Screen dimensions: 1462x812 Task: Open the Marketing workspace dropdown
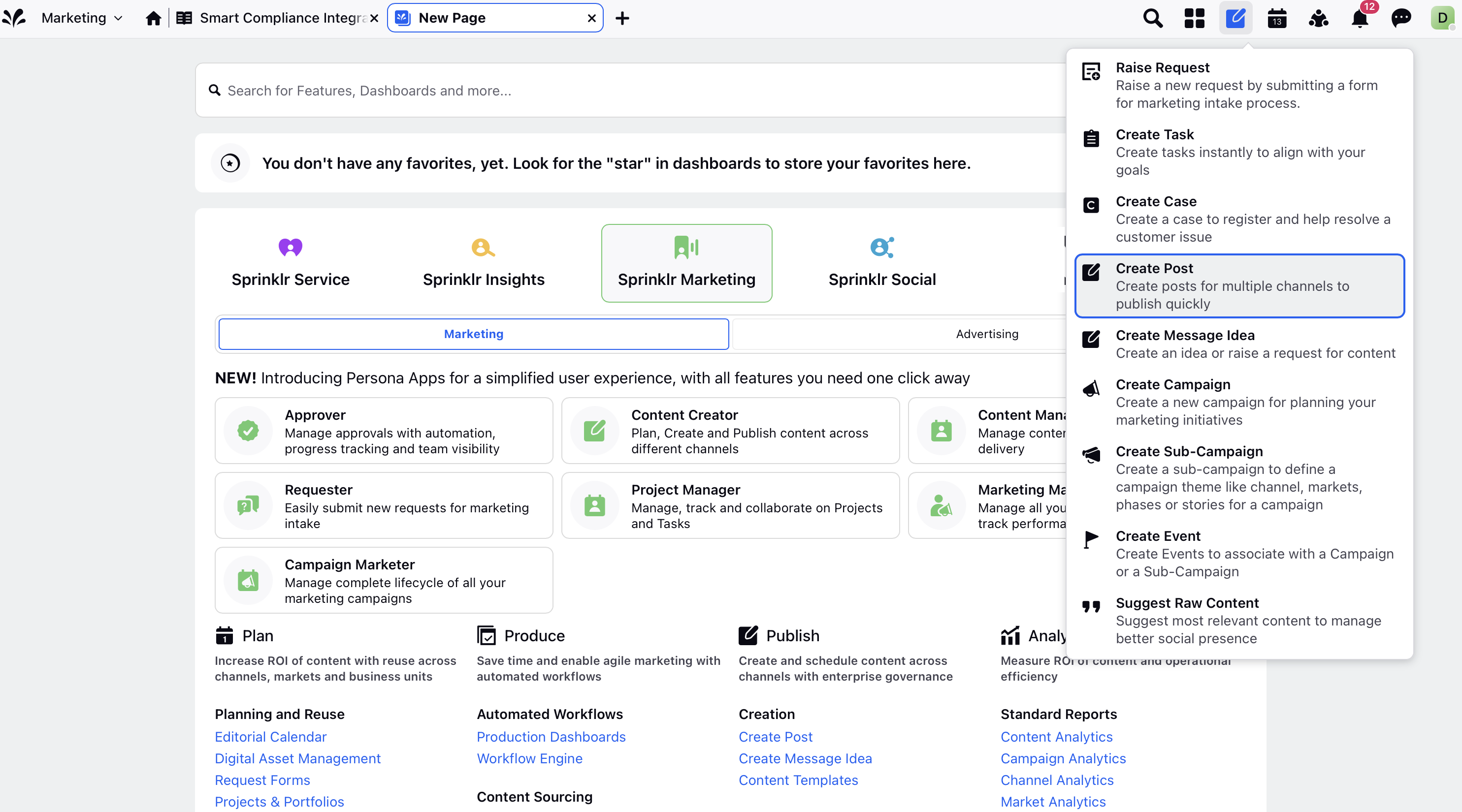82,18
